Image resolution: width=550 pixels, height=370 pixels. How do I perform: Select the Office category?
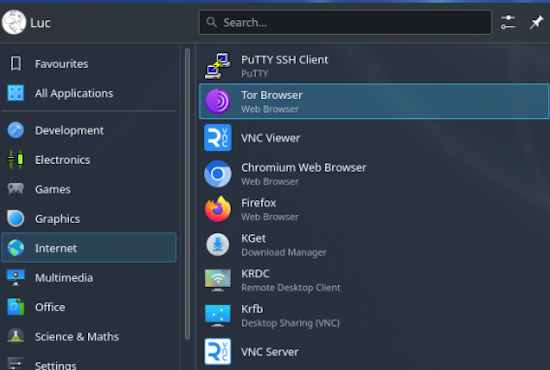pyautogui.click(x=89, y=307)
